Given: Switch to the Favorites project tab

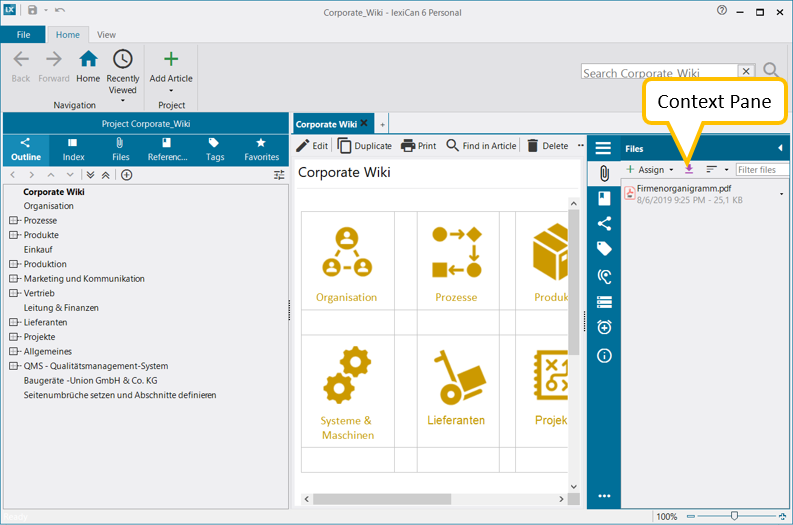Looking at the screenshot, I should coord(261,150).
